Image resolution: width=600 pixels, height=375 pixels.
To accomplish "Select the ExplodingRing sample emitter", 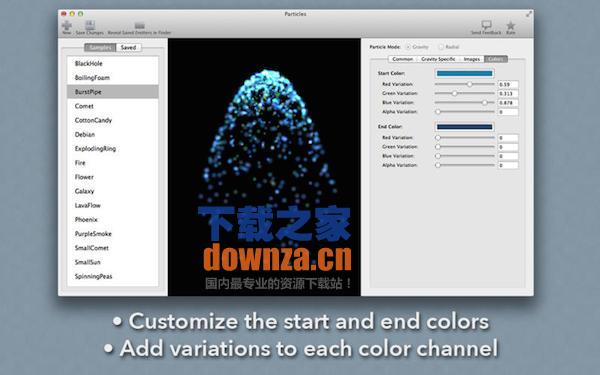I will [113, 148].
